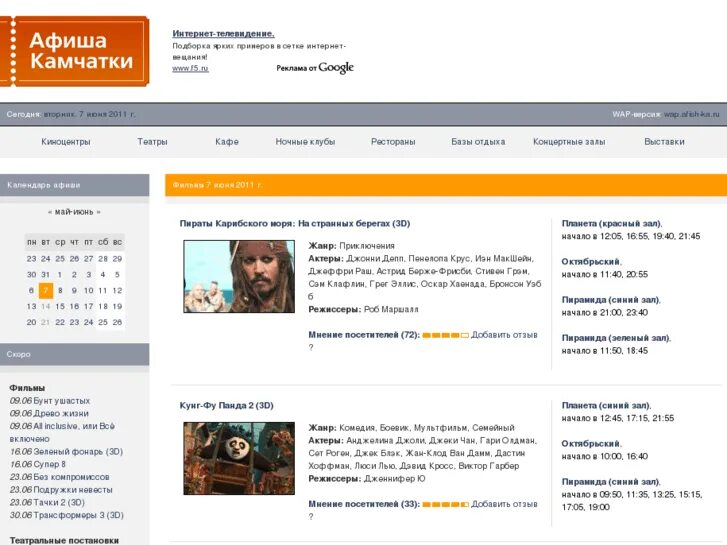Click the Kung Fu Panda thumbnail
Viewport: 727px width, 545px height.
click(239, 458)
